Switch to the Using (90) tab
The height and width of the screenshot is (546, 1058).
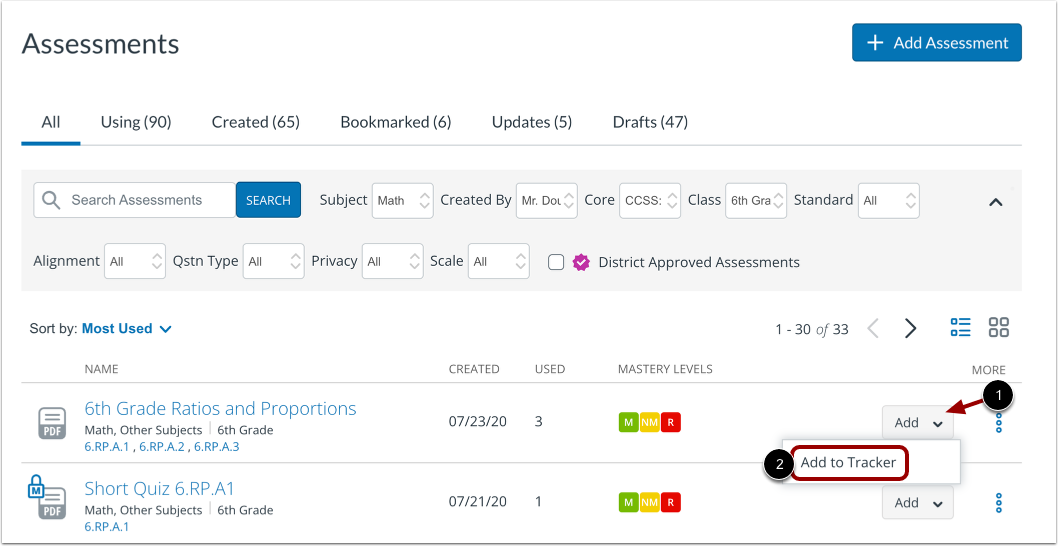(x=136, y=122)
